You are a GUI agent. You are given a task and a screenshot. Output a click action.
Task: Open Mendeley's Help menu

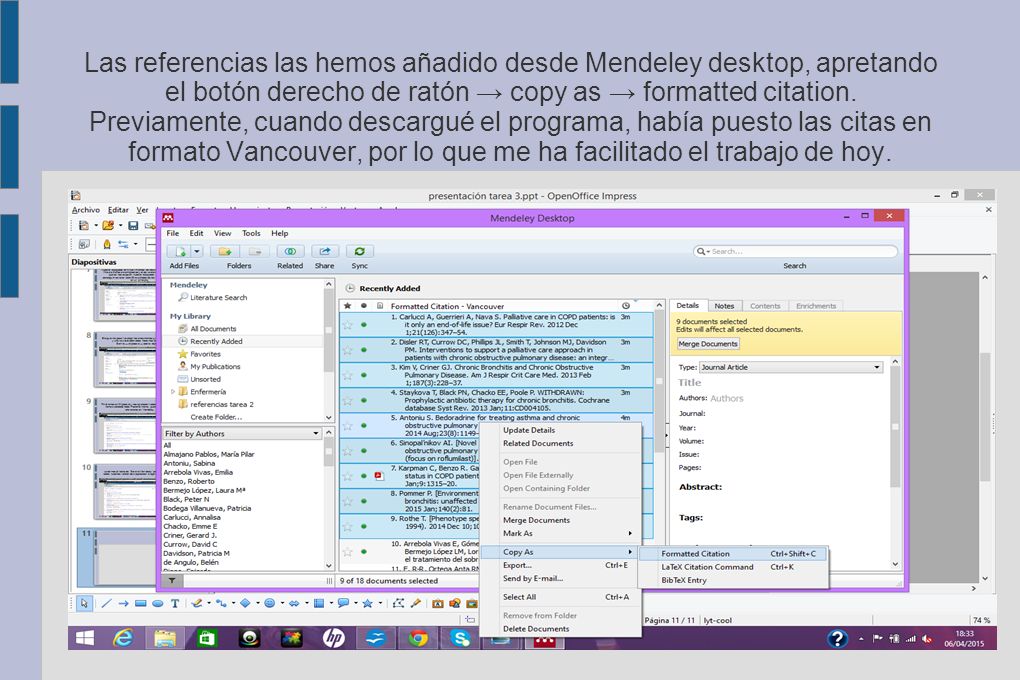pos(280,233)
